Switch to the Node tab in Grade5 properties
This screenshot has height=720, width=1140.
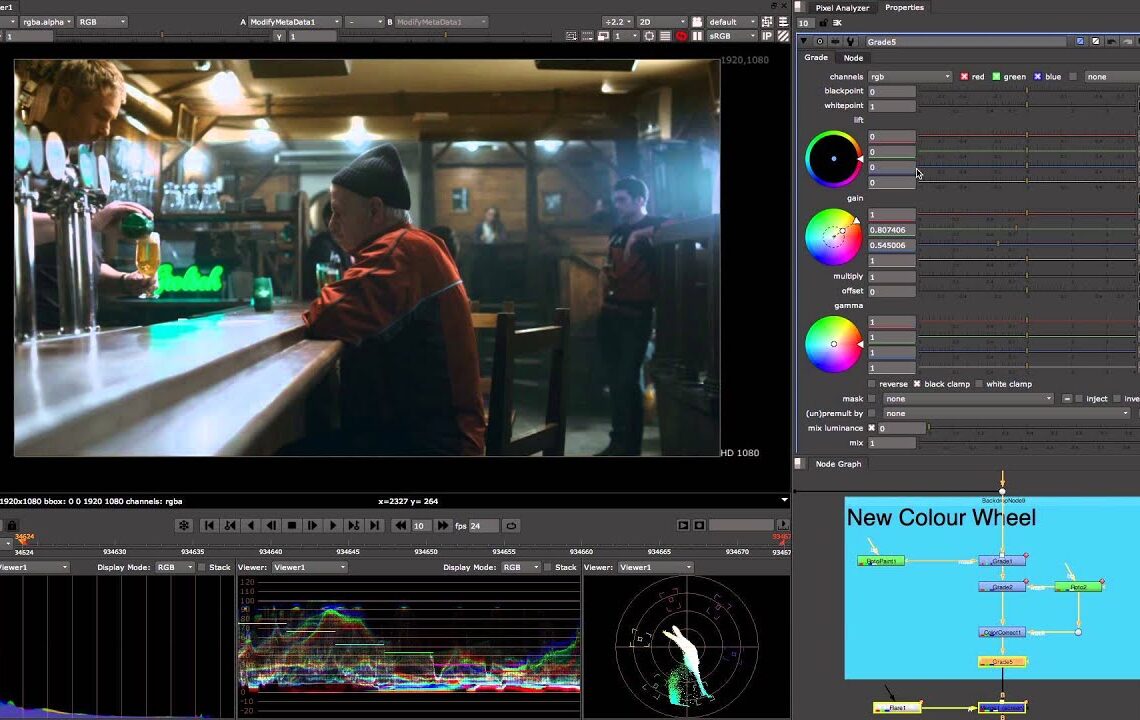(x=852, y=58)
